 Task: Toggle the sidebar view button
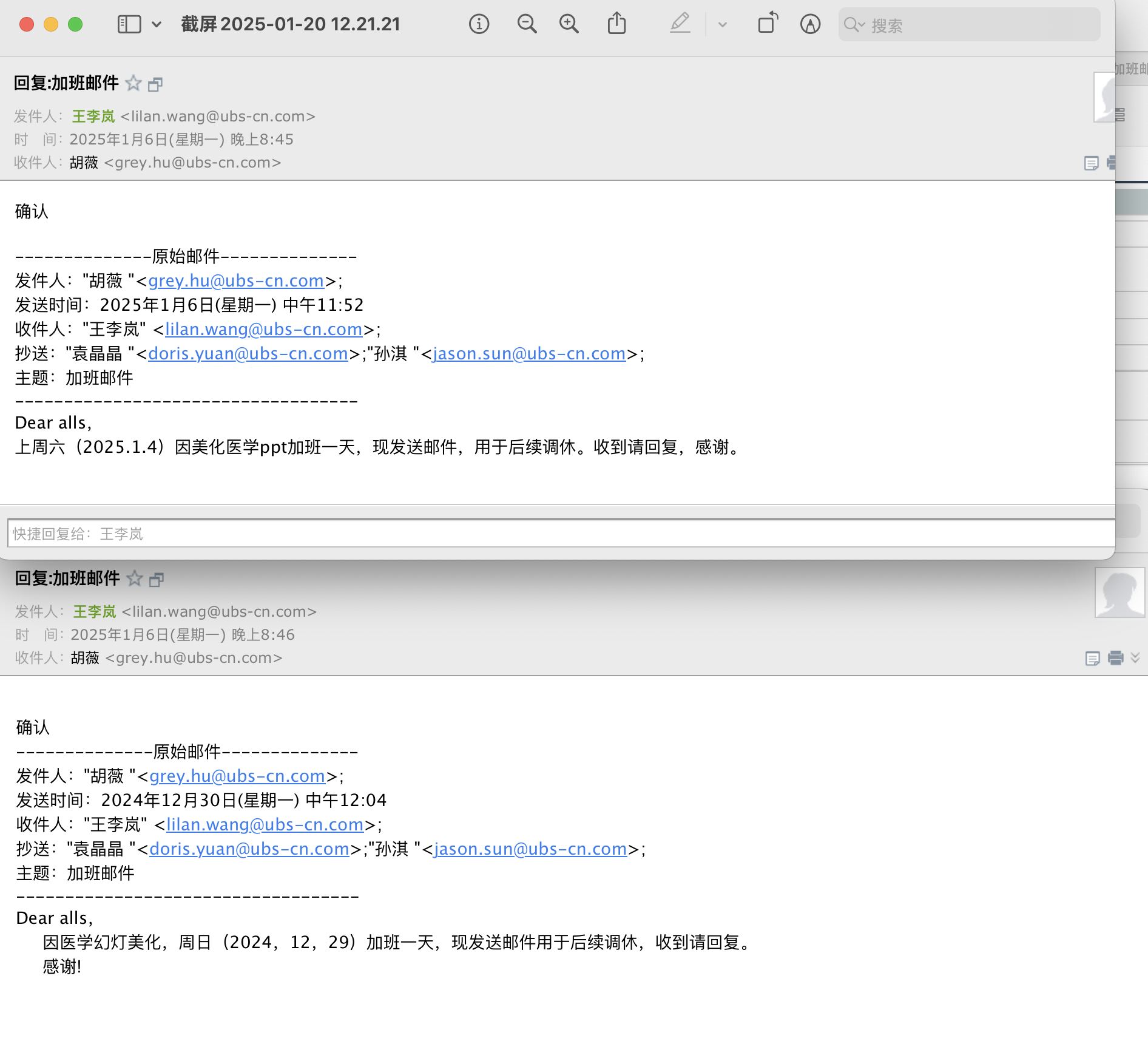click(129, 24)
